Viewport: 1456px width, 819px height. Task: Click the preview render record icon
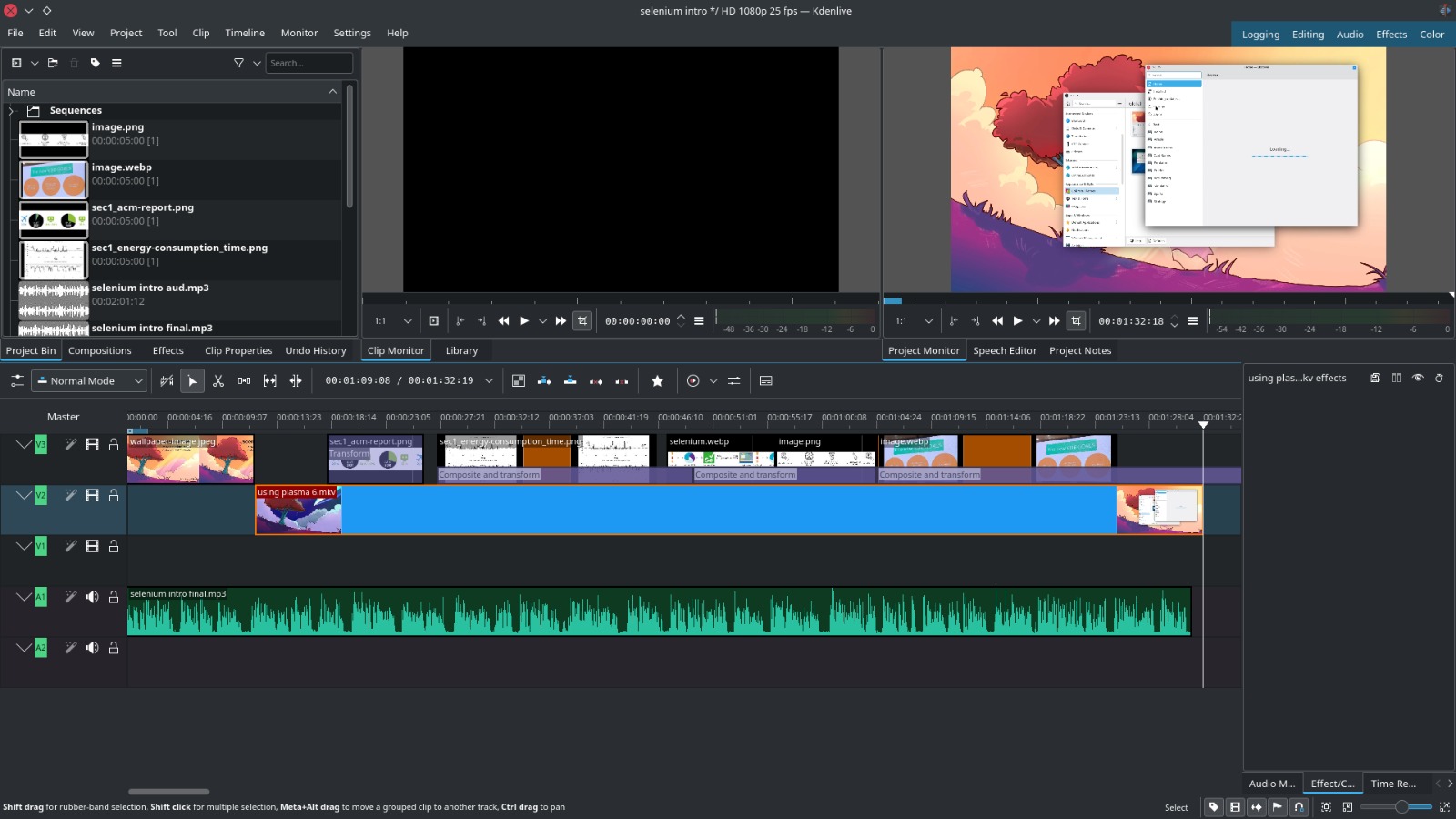pos(693,381)
